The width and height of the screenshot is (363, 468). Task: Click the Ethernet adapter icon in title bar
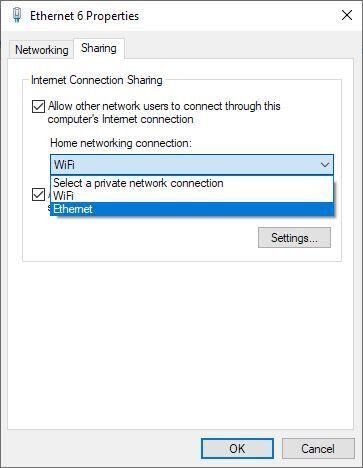pyautogui.click(x=17, y=15)
